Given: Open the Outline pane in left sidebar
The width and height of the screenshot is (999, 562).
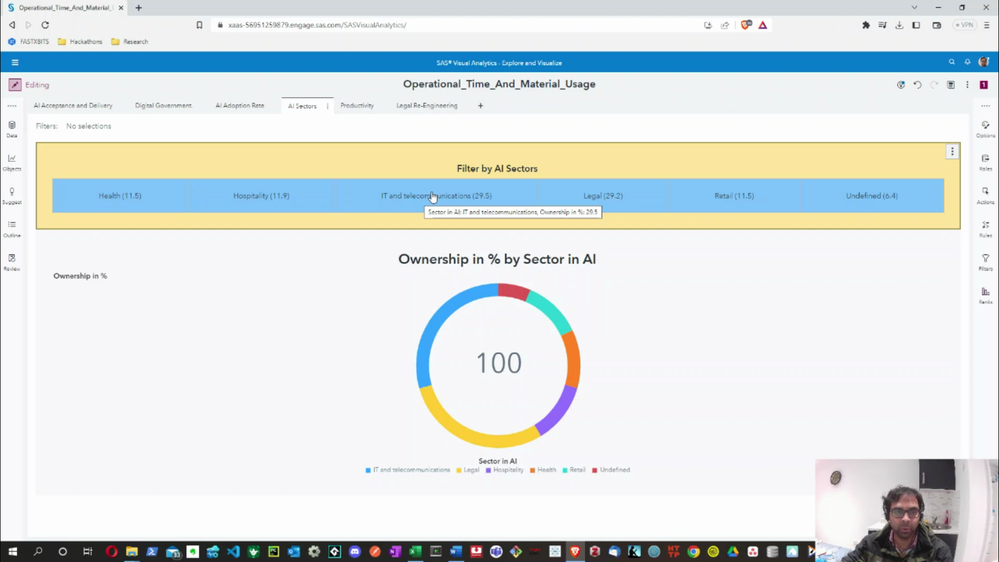Looking at the screenshot, I should tap(12, 228).
